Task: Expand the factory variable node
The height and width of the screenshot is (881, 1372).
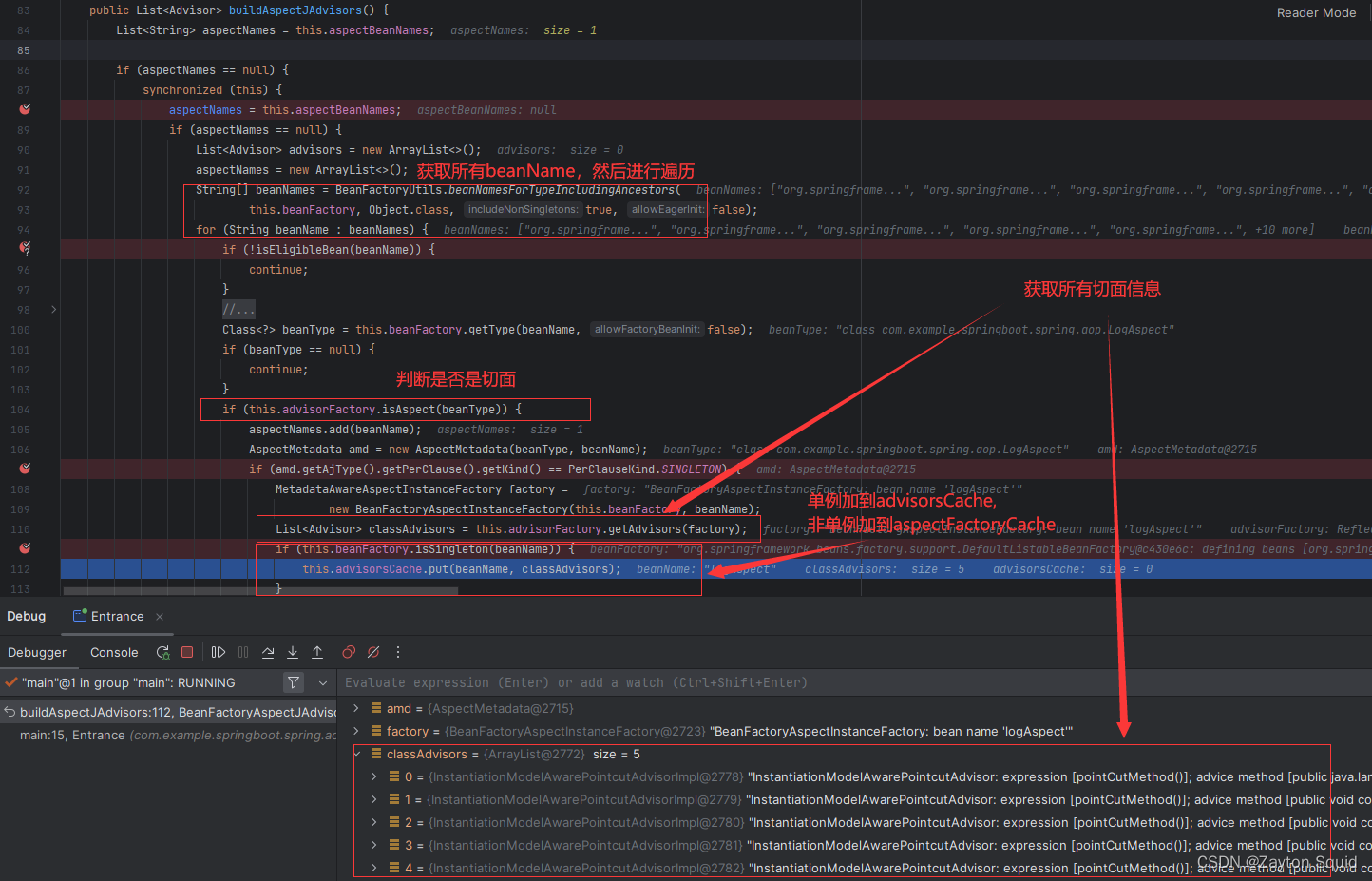Action: coord(356,731)
